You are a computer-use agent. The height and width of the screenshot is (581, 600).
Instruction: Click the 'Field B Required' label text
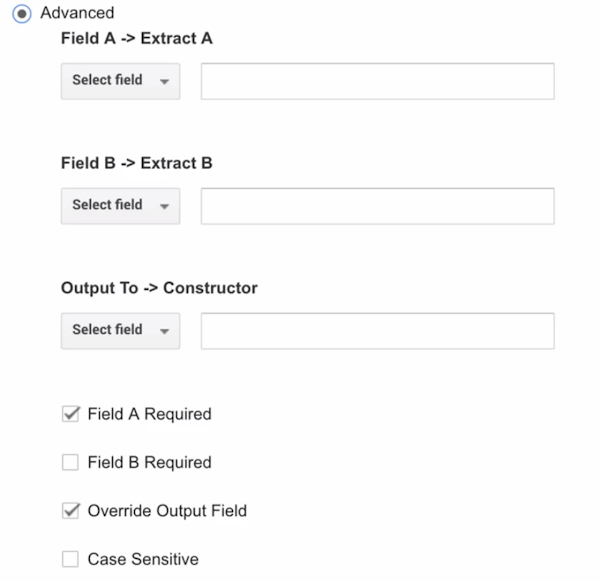coord(149,463)
